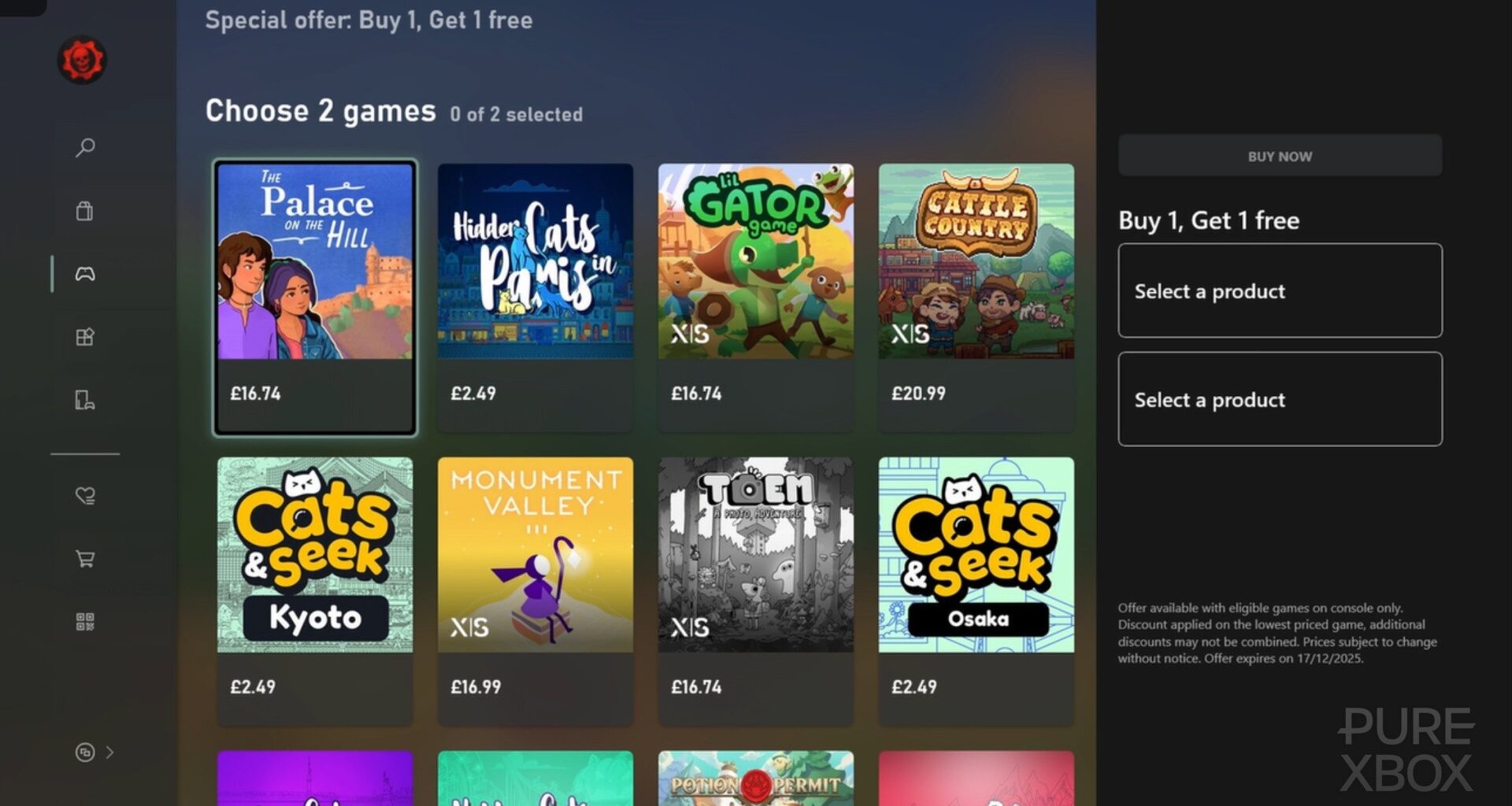Select the game controller sidebar icon
Image resolution: width=1512 pixels, height=806 pixels.
85,274
